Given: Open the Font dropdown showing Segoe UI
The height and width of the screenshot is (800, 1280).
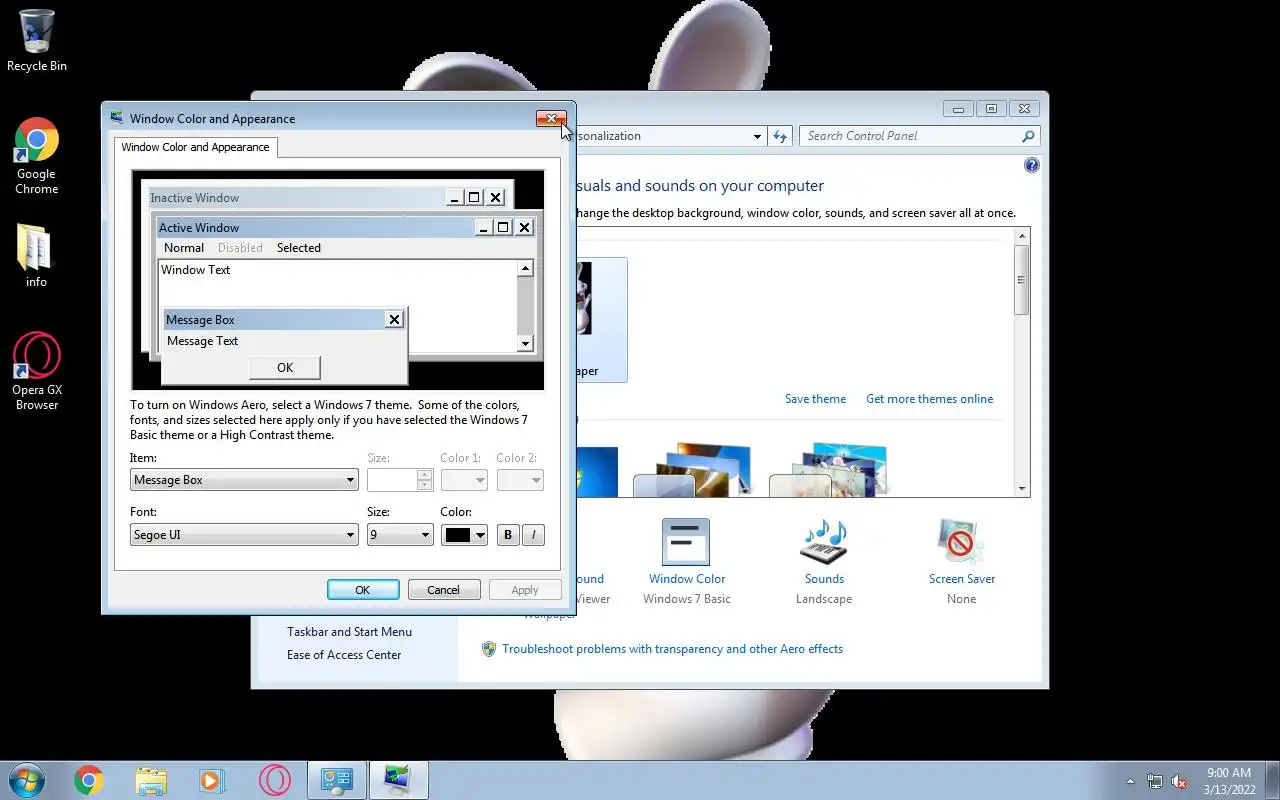Looking at the screenshot, I should point(244,535).
